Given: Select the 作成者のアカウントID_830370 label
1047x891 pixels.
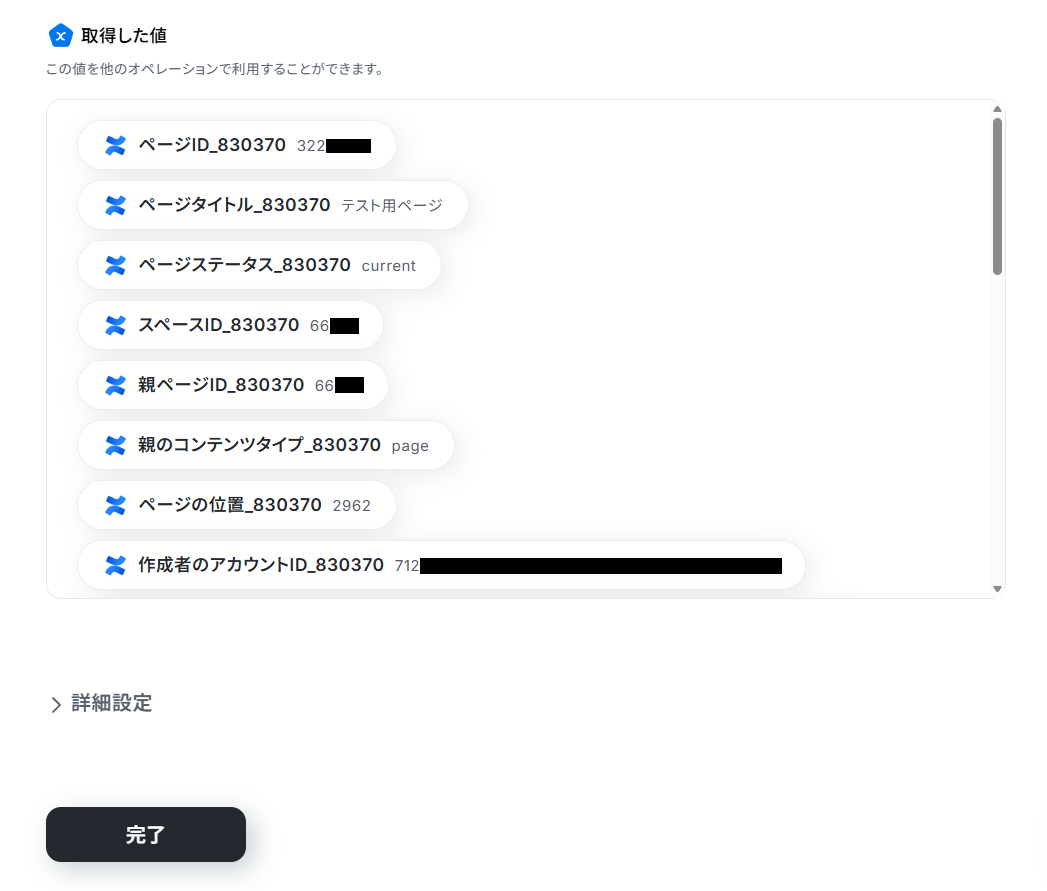Looking at the screenshot, I should pyautogui.click(x=260, y=565).
